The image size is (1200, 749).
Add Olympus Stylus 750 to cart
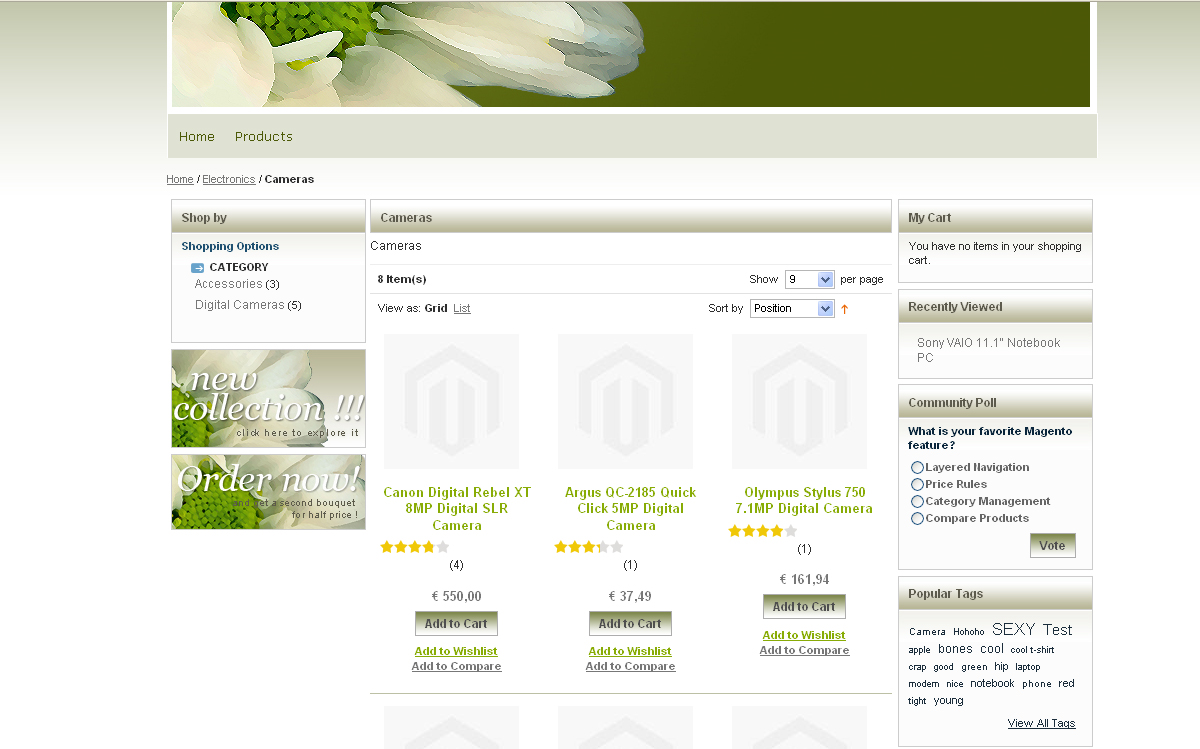[x=804, y=607]
